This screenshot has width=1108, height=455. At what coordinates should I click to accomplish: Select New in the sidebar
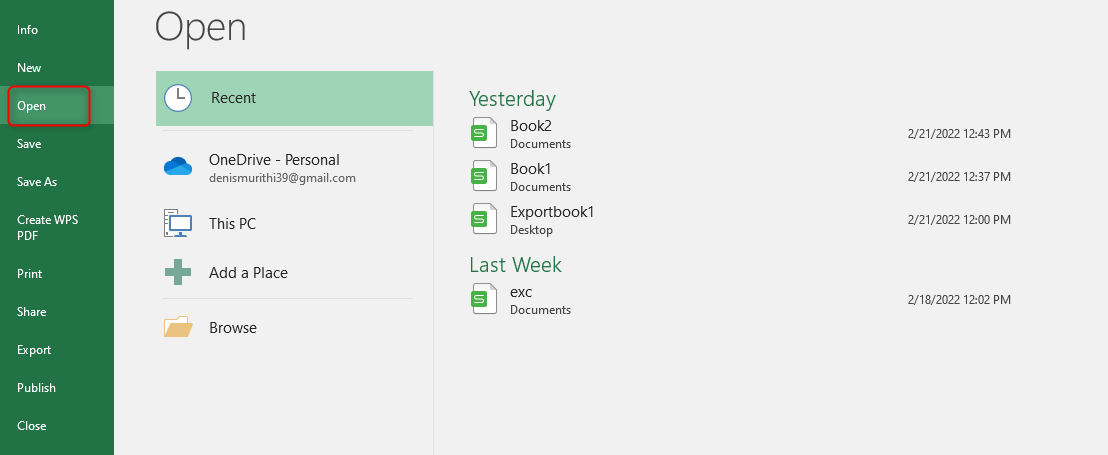(x=29, y=68)
